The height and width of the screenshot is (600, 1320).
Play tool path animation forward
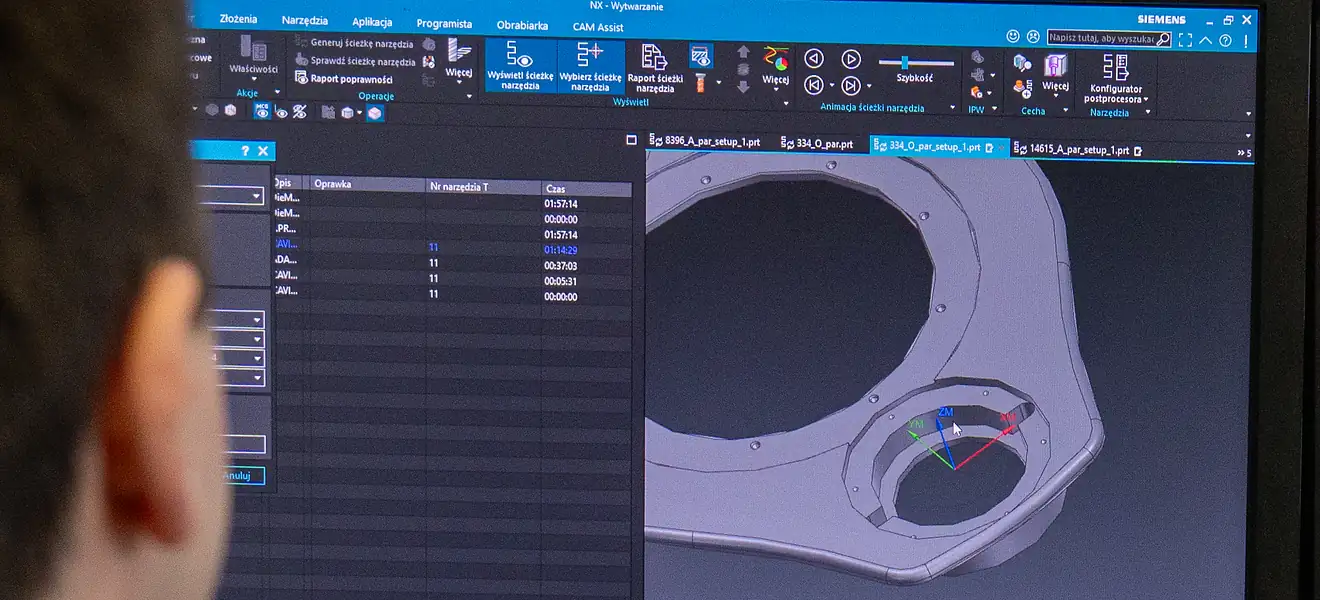coord(850,60)
